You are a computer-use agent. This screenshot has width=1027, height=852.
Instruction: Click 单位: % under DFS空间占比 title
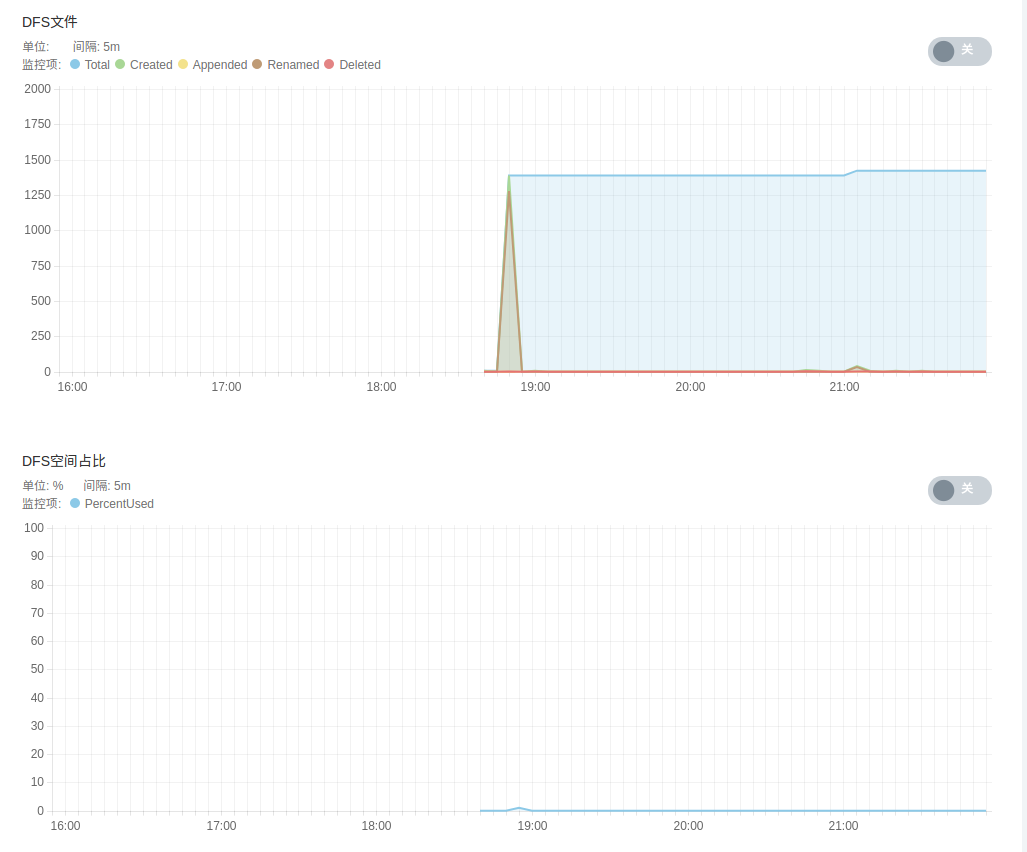tap(43, 486)
